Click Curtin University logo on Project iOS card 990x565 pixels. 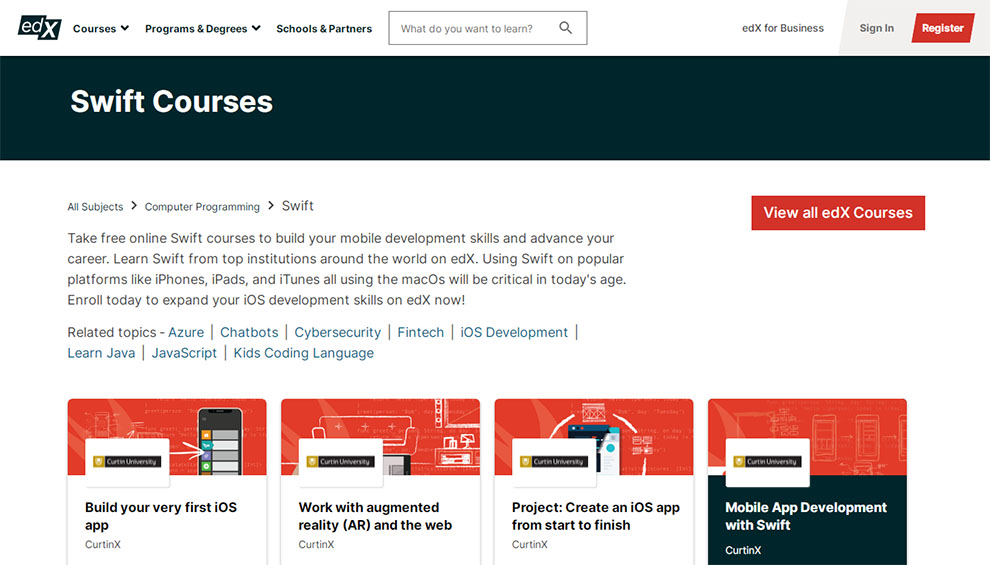pos(554,462)
